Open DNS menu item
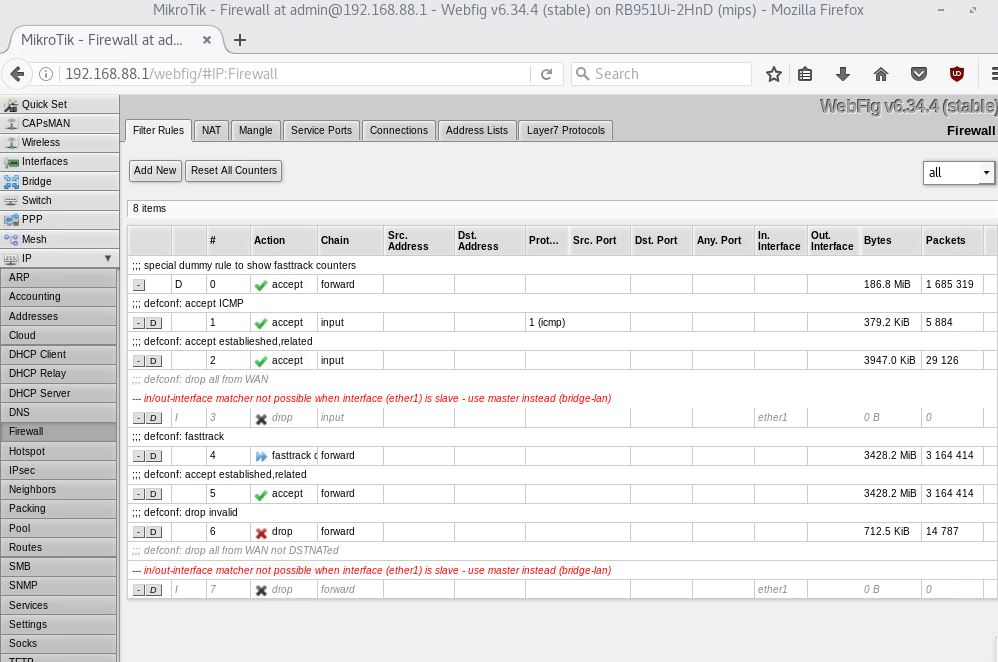This screenshot has height=662, width=998. click(x=59, y=412)
